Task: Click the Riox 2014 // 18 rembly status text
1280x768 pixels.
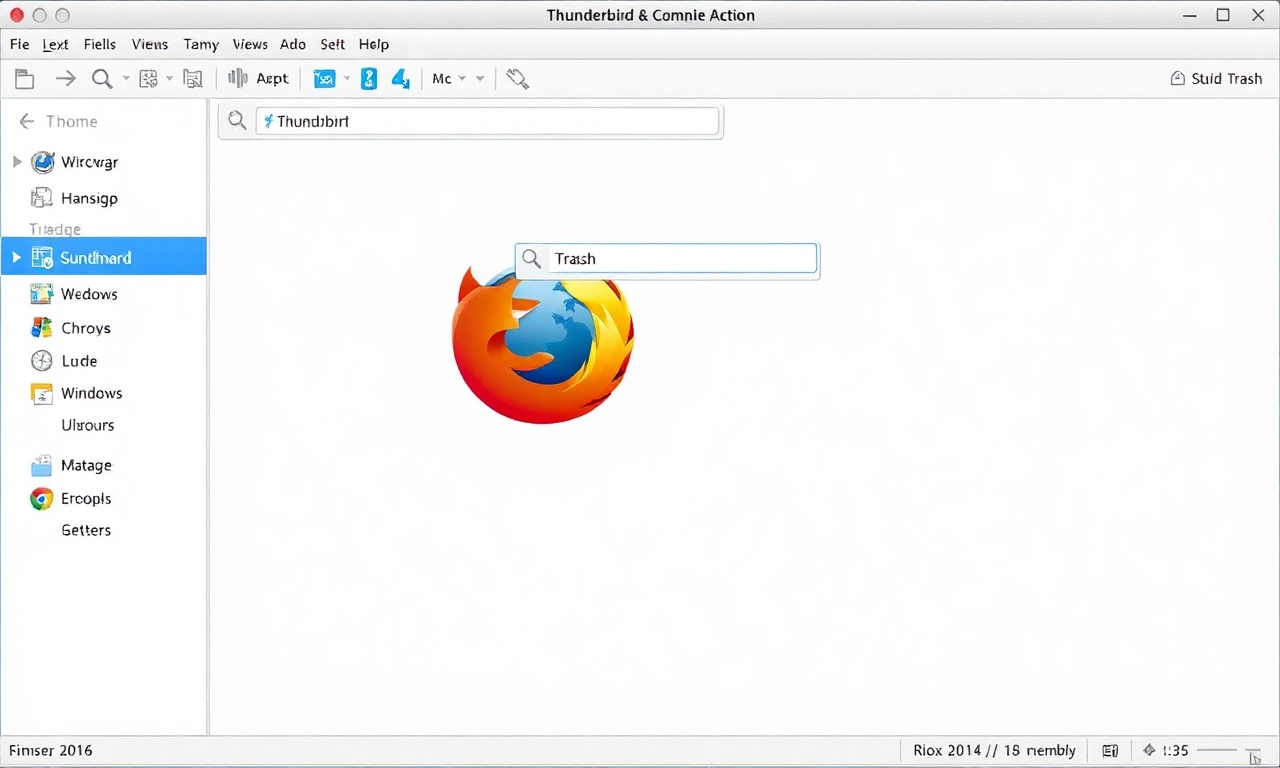Action: tap(994, 750)
